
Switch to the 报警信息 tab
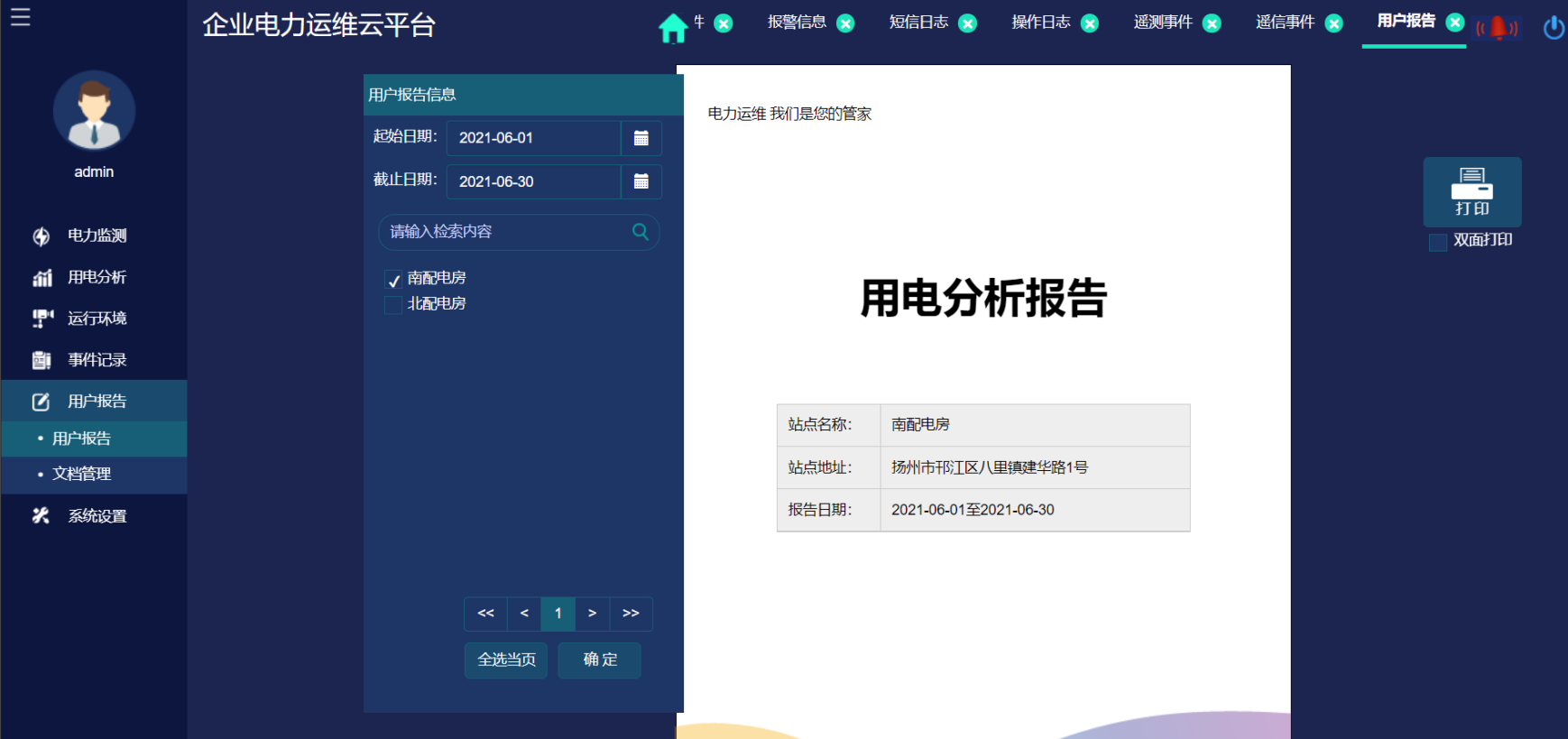coord(797,23)
